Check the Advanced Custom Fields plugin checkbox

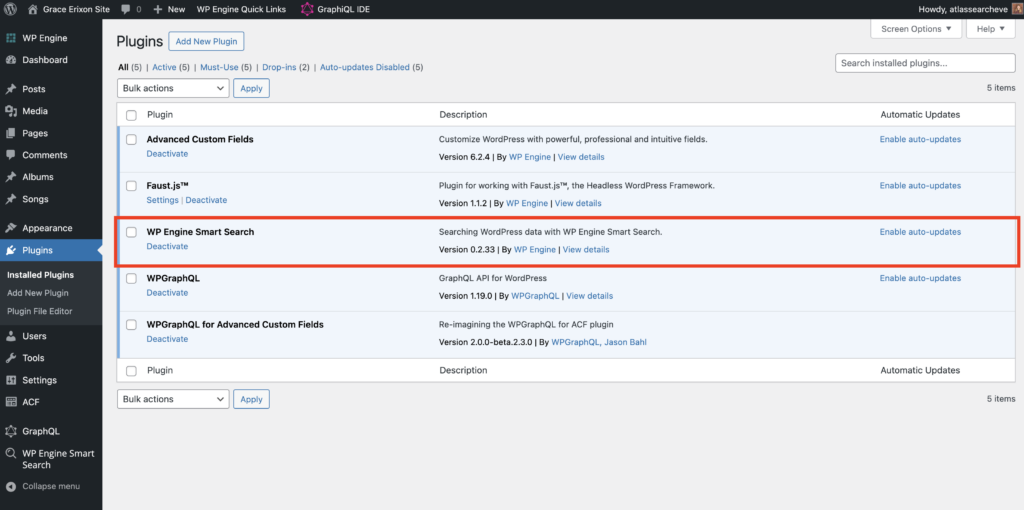point(131,140)
